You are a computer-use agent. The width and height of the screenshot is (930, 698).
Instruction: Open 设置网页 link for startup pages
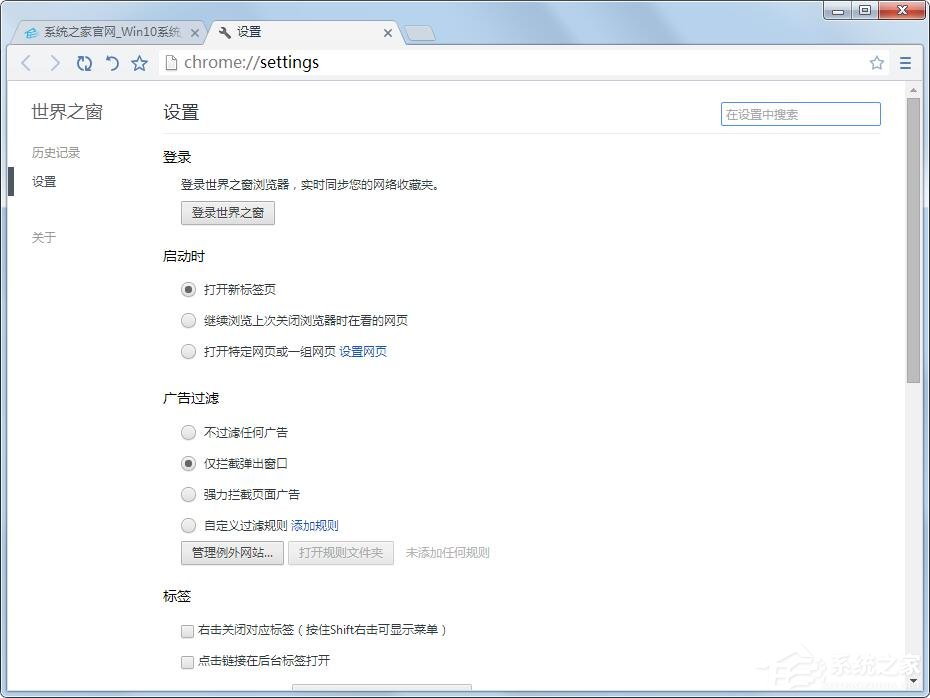[x=364, y=351]
